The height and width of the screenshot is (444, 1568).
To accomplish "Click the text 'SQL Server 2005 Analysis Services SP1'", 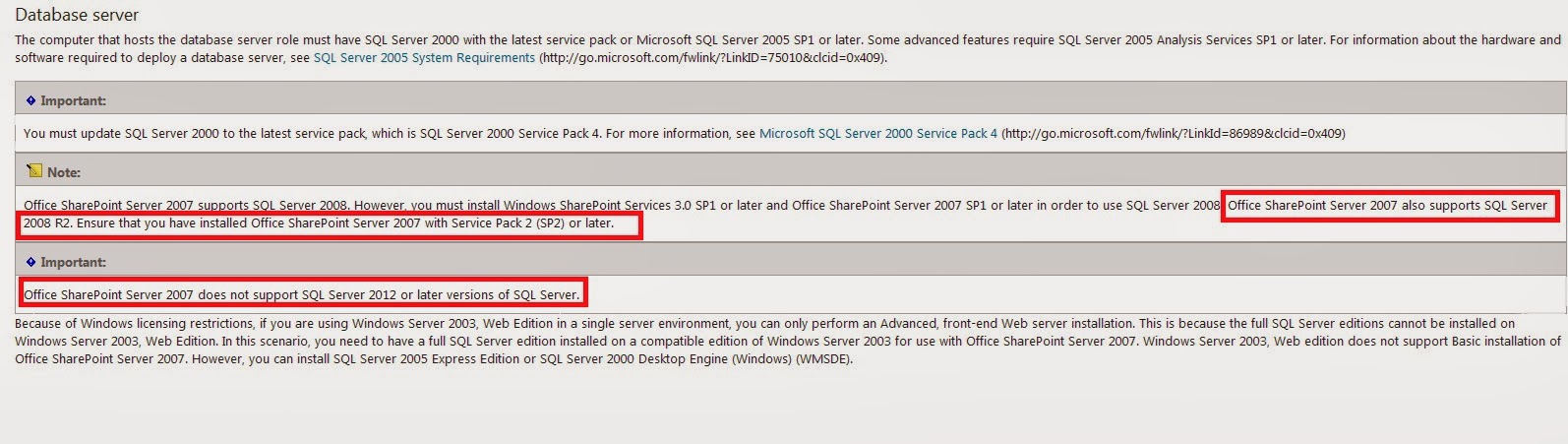I will coord(1168,40).
